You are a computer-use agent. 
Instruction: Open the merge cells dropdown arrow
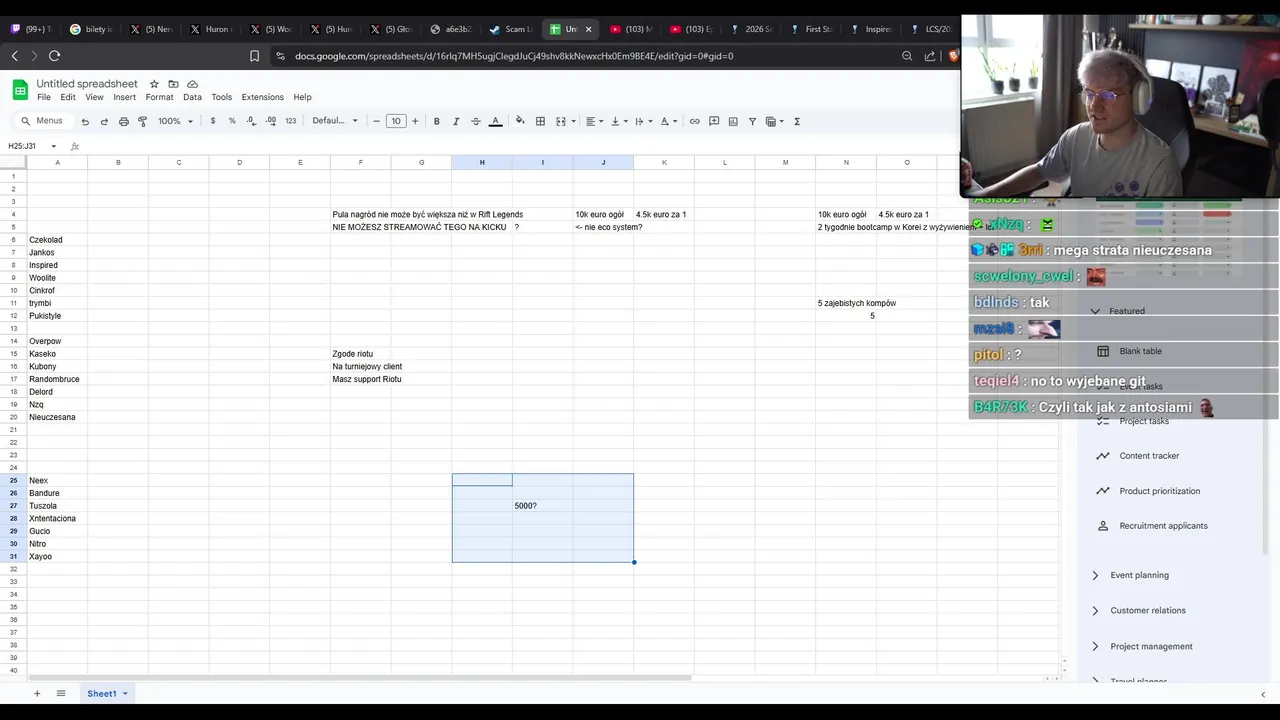coord(573,121)
